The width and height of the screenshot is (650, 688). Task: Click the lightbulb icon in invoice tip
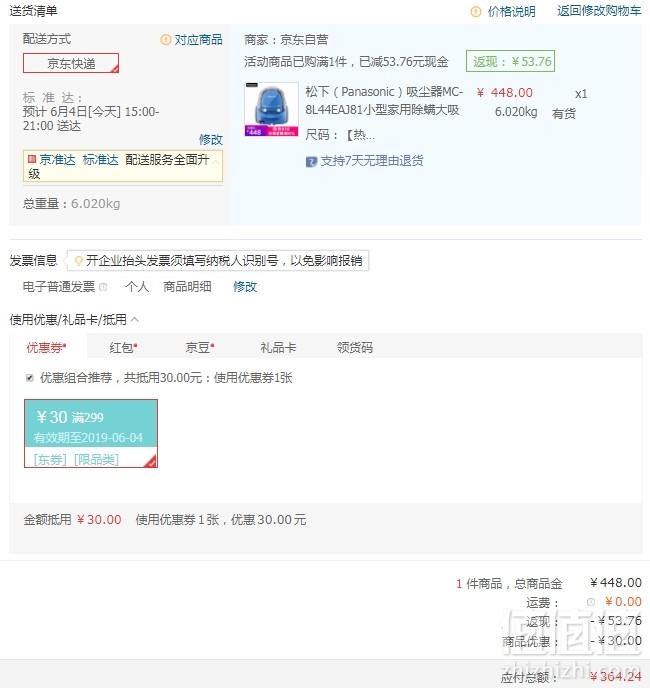click(79, 261)
